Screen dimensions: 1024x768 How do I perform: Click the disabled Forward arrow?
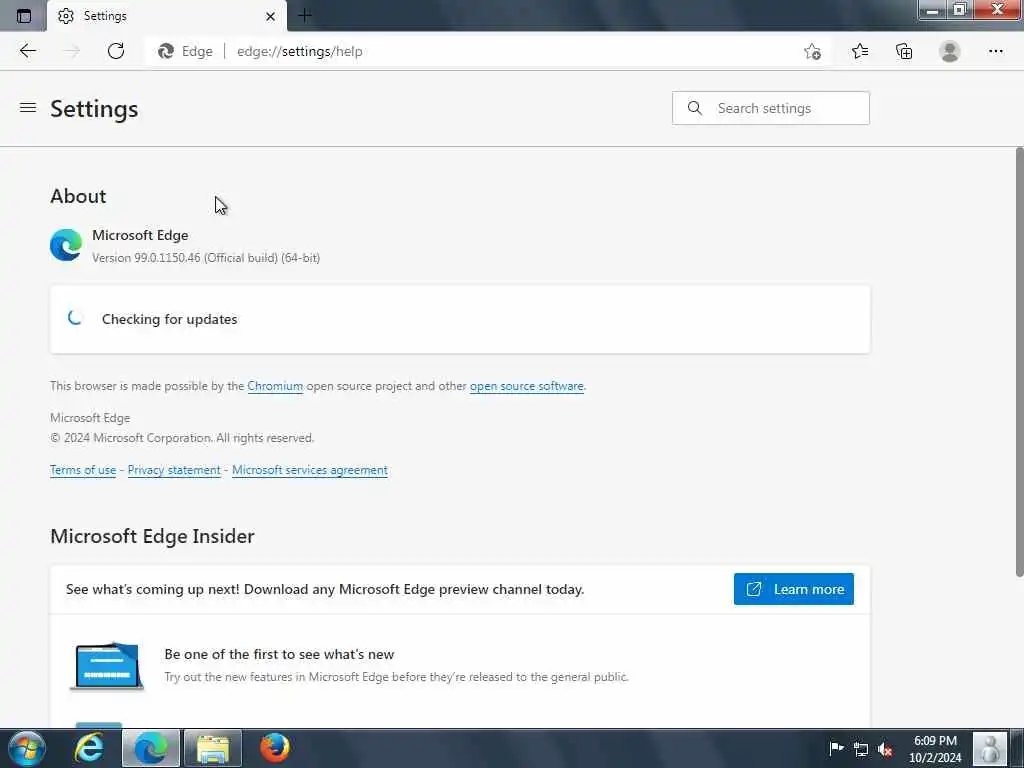[x=72, y=51]
